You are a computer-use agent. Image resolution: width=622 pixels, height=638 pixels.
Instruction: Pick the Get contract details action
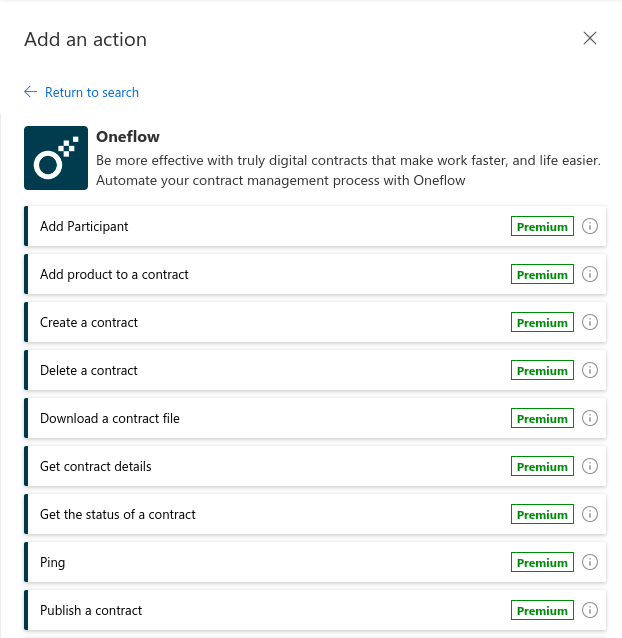(x=315, y=466)
